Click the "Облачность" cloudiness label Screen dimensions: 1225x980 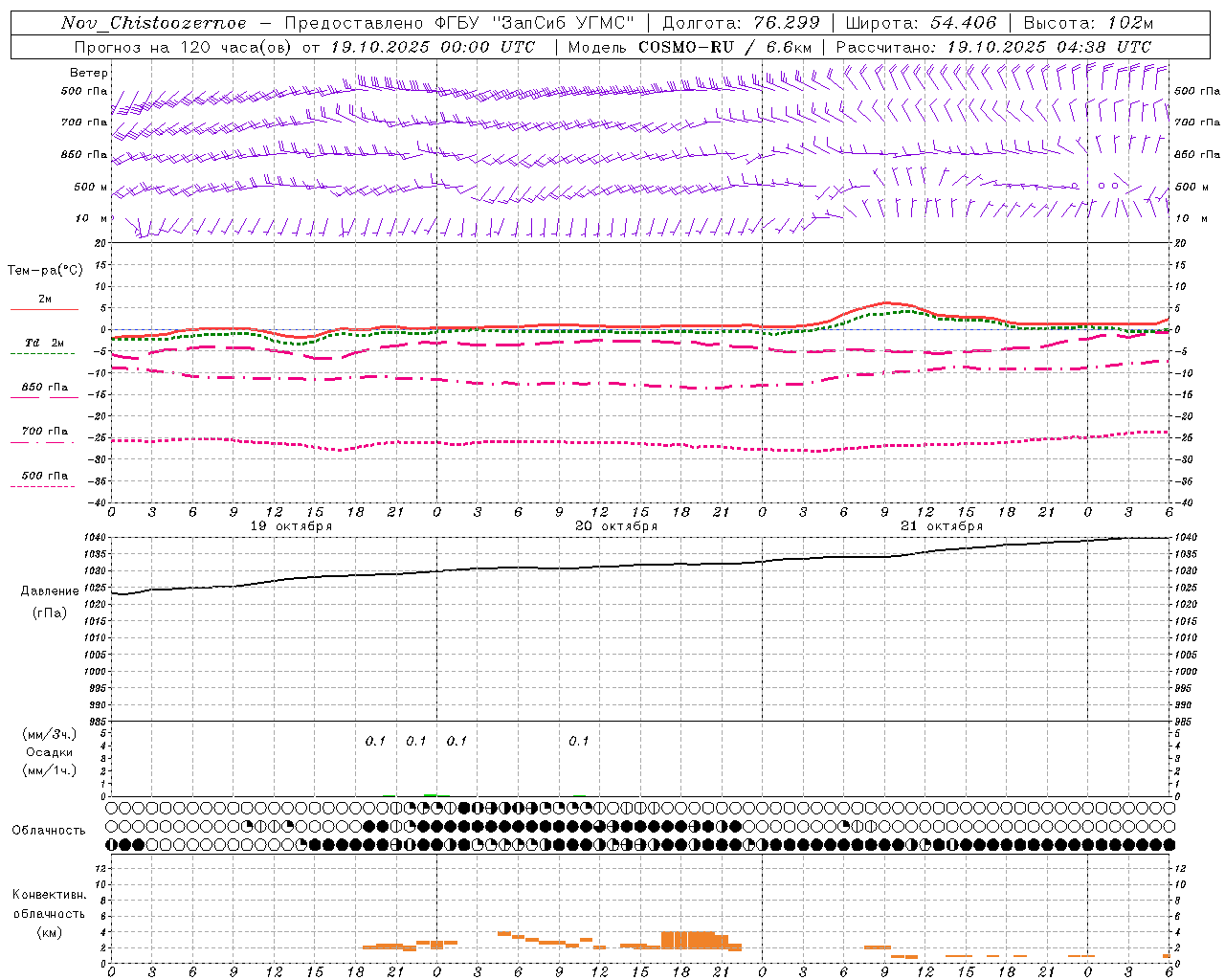[49, 831]
